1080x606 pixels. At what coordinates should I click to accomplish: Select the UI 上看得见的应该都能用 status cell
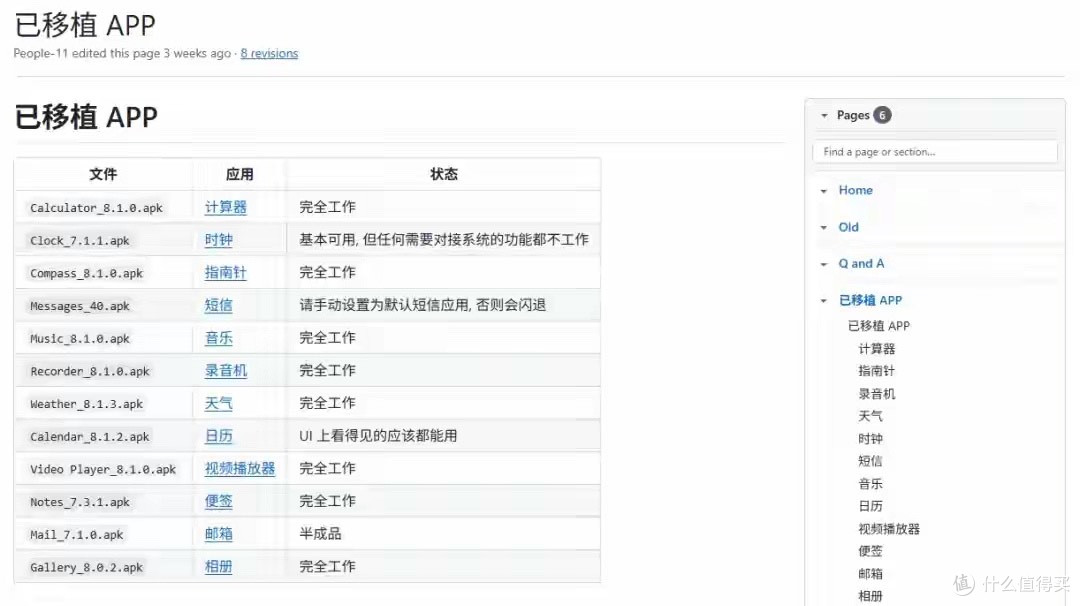pyautogui.click(x=444, y=436)
